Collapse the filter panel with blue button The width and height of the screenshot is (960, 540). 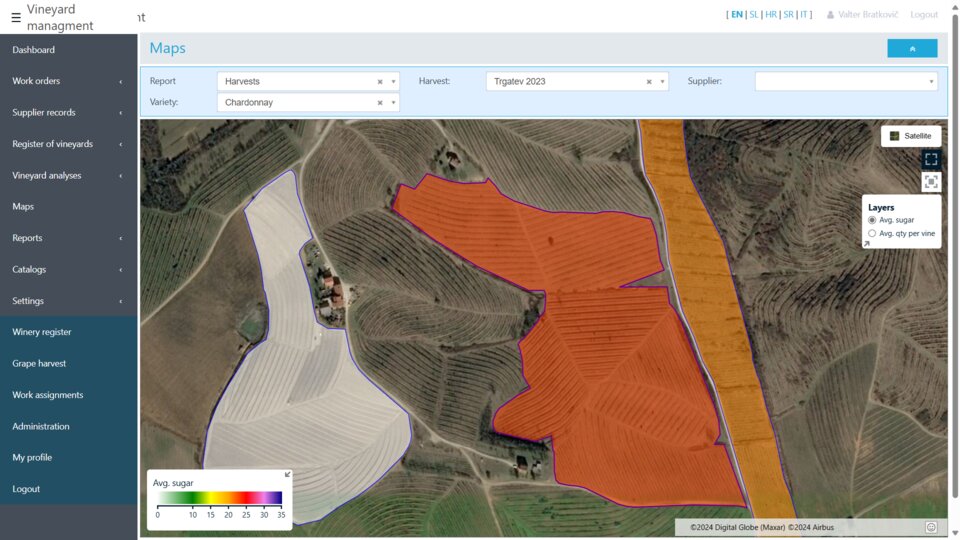(911, 48)
